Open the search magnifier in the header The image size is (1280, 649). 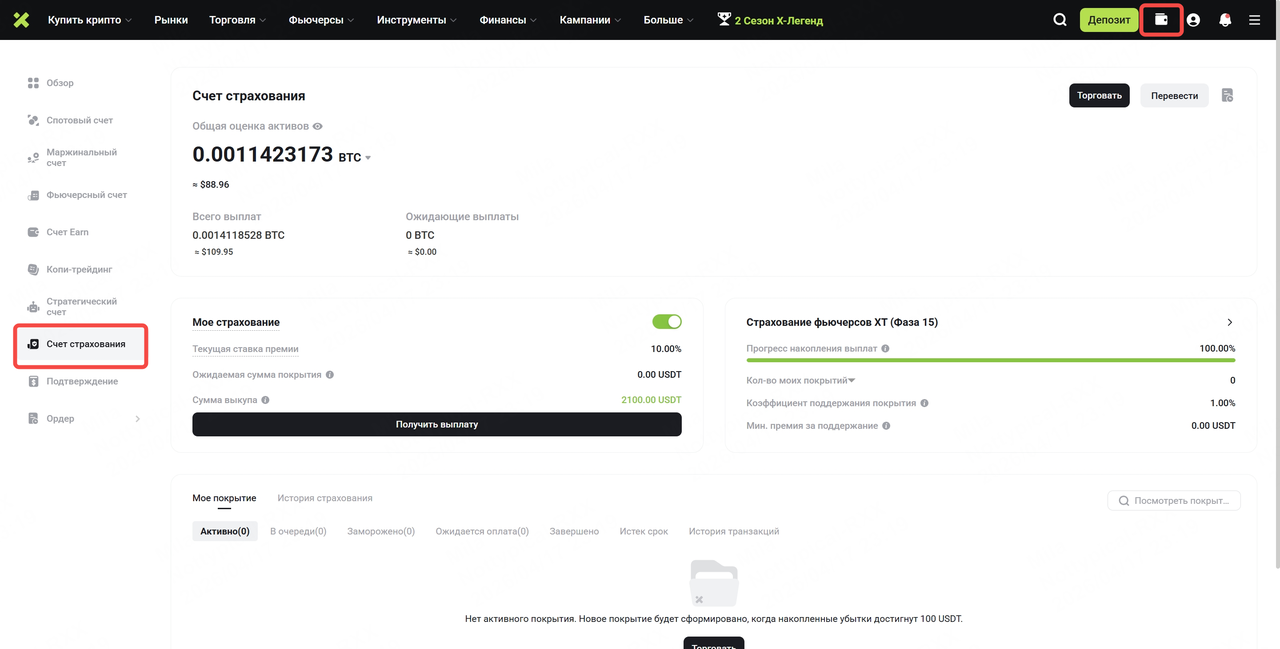coord(1060,20)
